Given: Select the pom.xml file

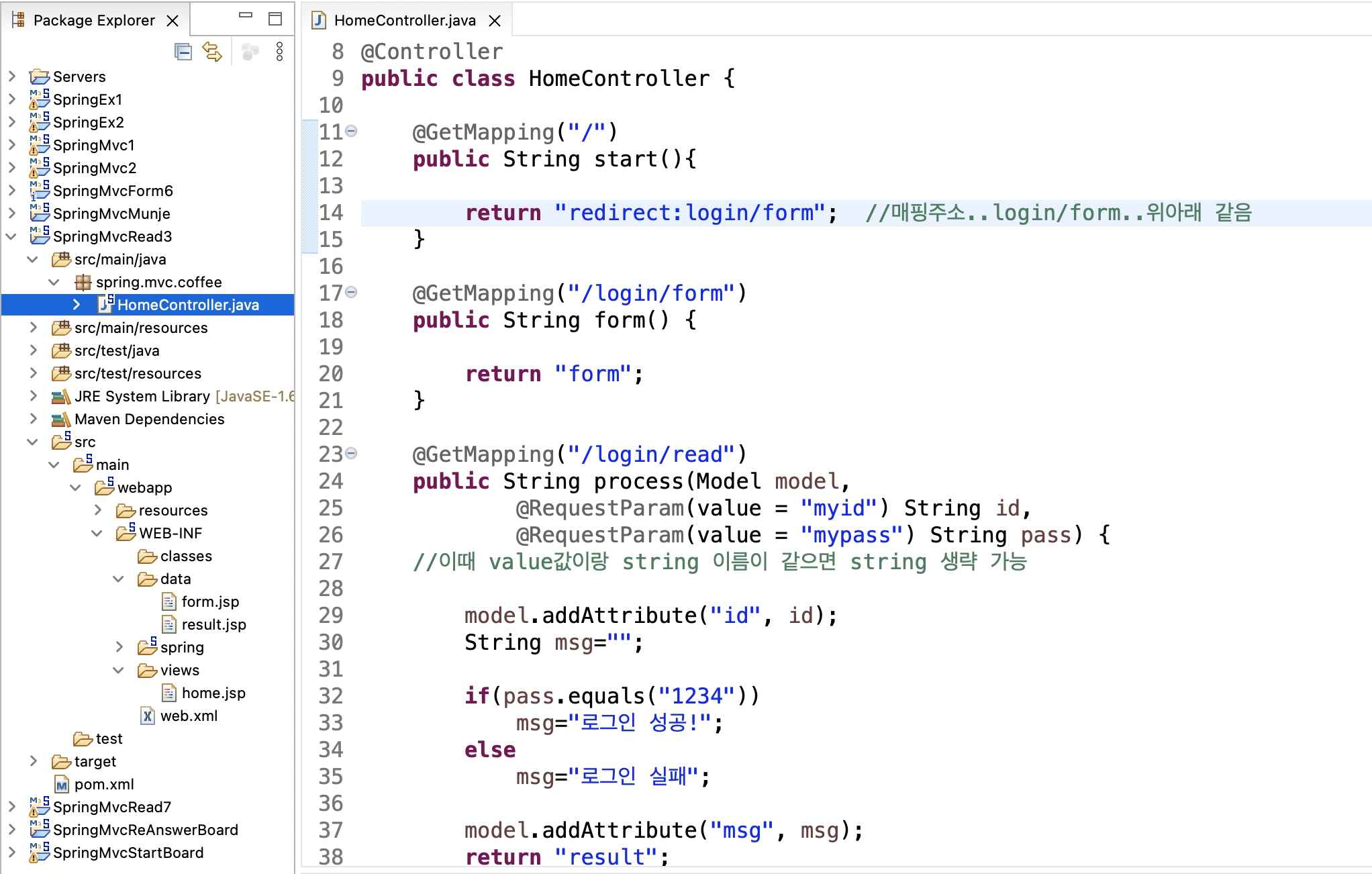Looking at the screenshot, I should (103, 784).
